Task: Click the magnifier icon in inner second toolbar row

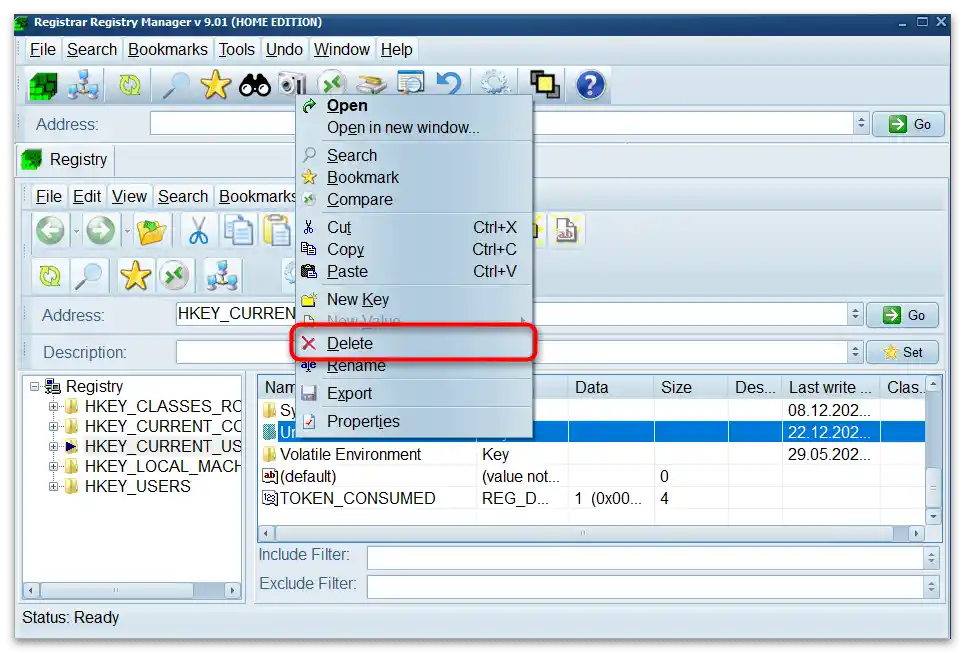Action: [x=89, y=276]
